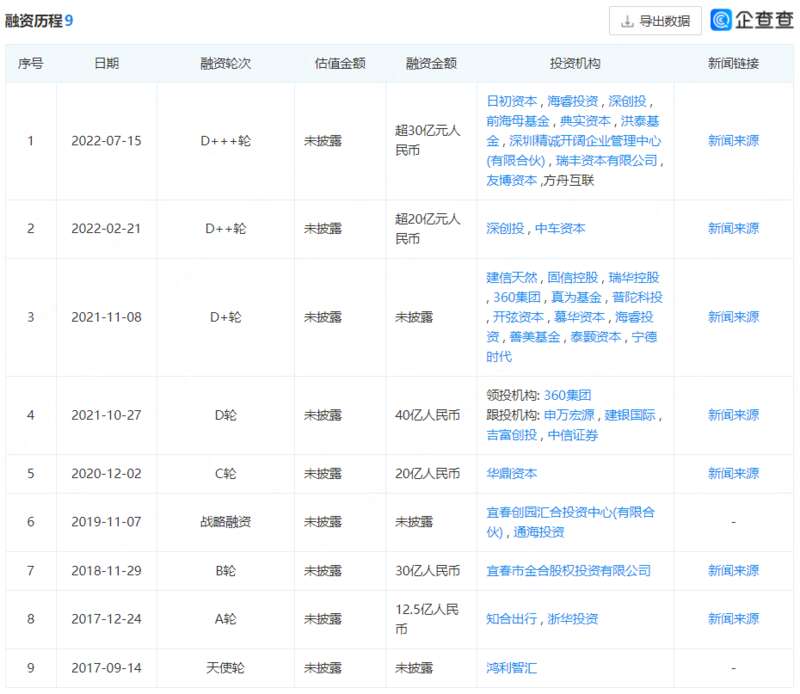
Task: Click the 日期 column header
Action: click(107, 63)
